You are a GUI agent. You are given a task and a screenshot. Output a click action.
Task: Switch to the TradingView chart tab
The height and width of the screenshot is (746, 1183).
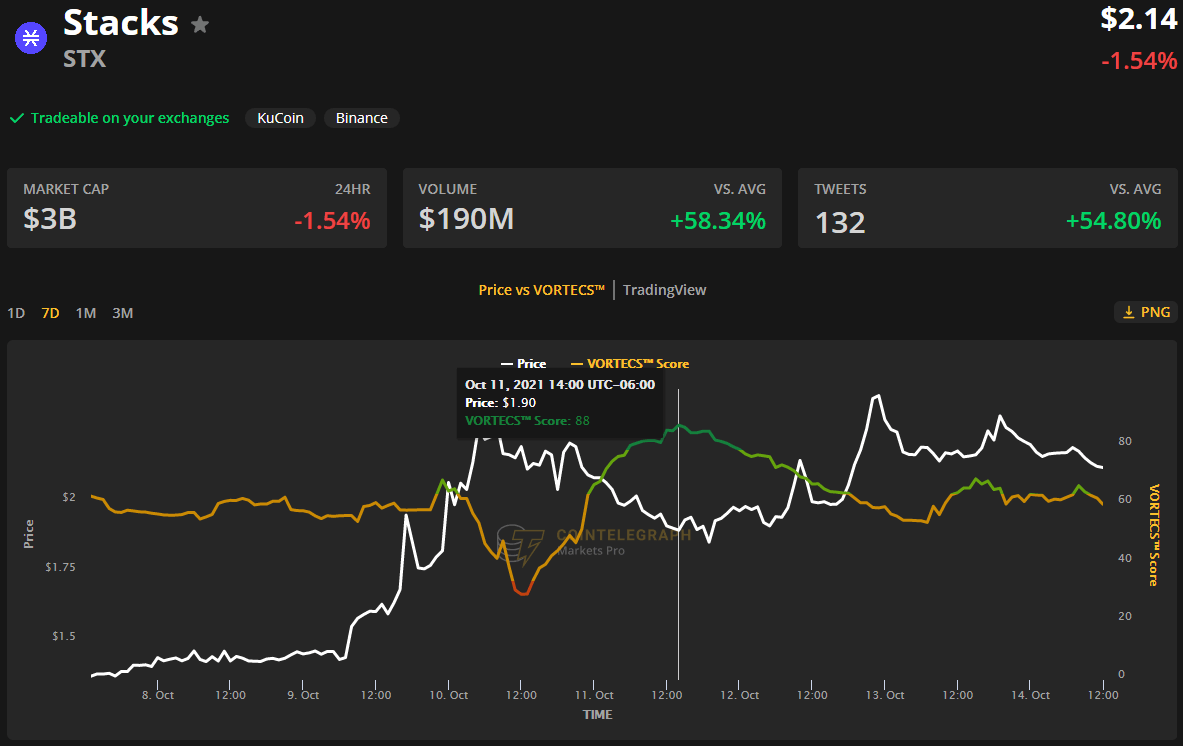[664, 289]
